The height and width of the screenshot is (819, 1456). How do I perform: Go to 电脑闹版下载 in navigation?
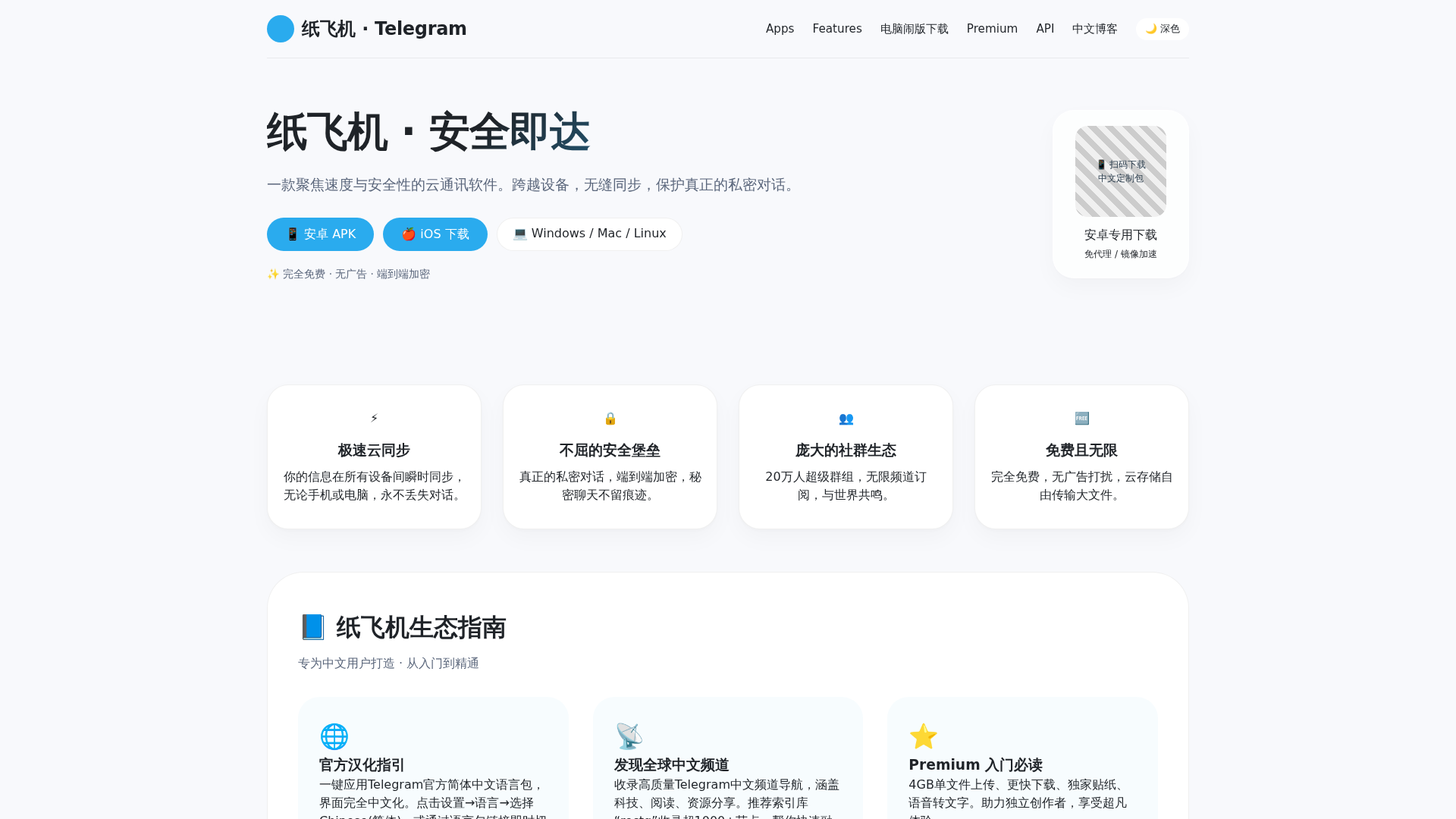point(915,29)
